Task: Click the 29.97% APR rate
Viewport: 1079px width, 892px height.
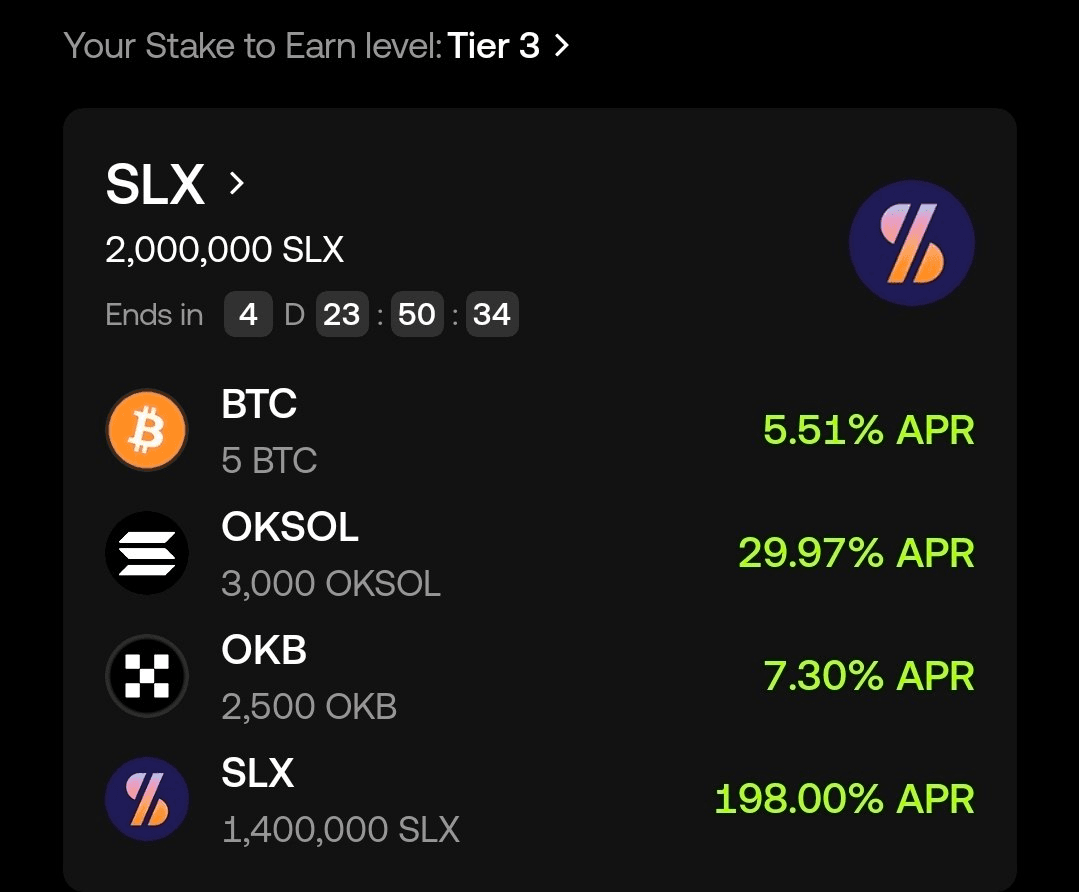Action: [856, 553]
